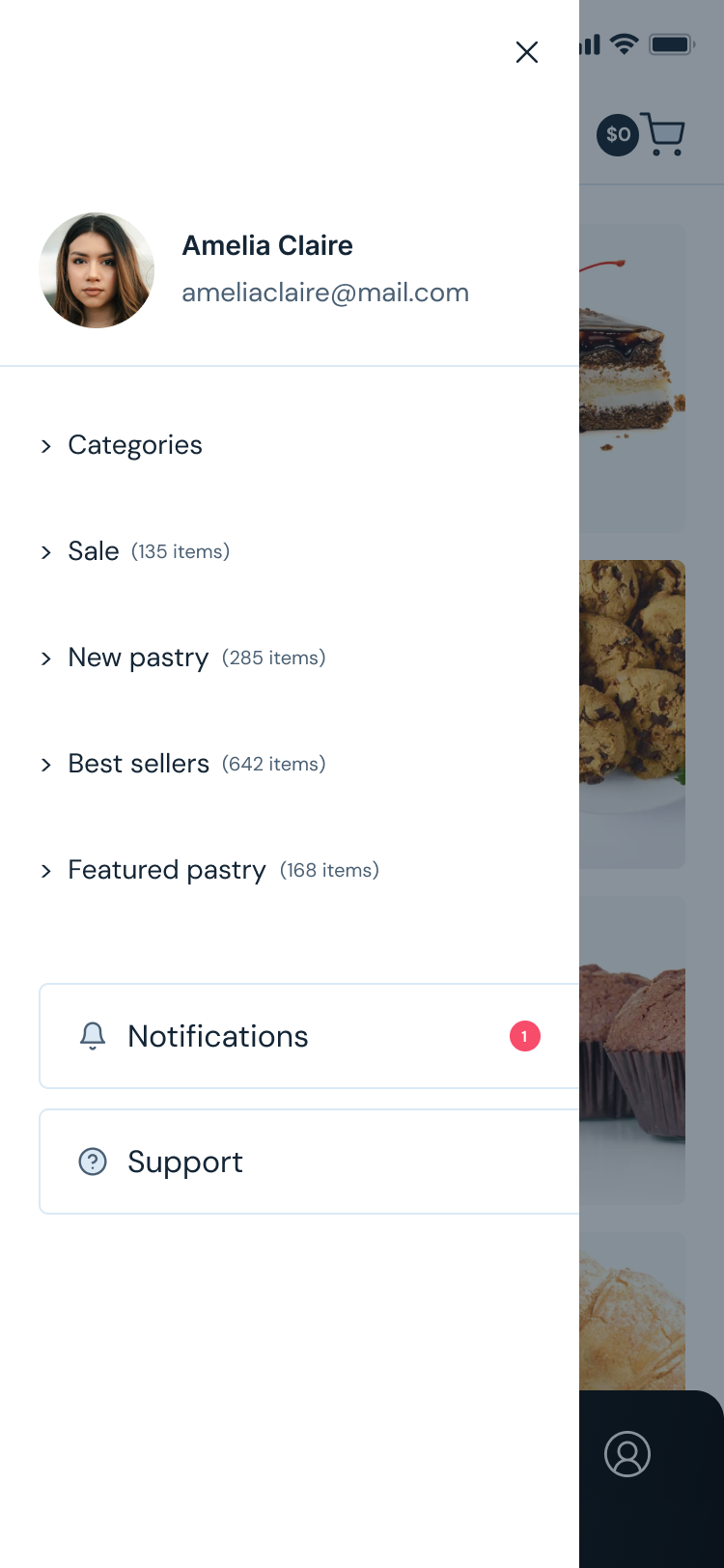Expand the Categories chevron
Screen dimensions: 724x1568
tap(46, 445)
